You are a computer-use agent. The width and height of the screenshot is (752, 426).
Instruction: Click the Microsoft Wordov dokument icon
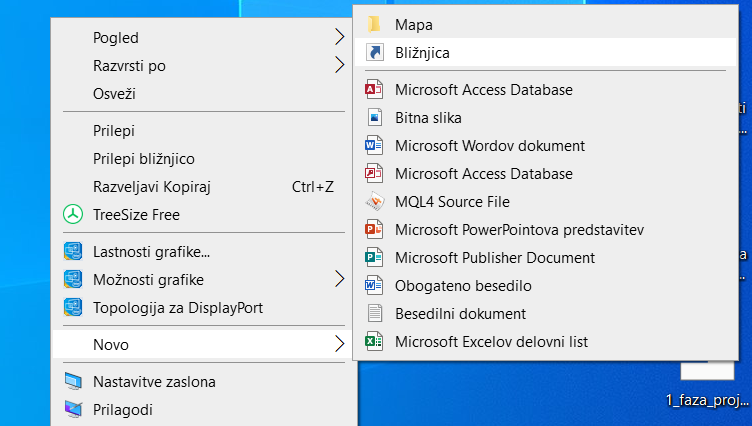[375, 146]
